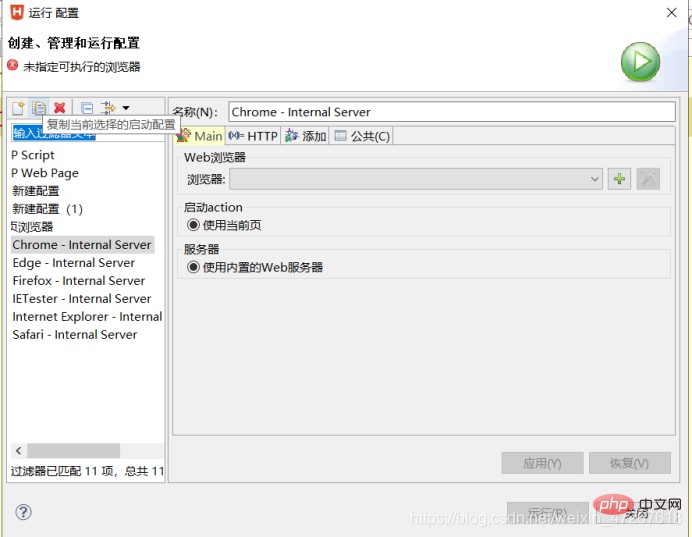Select Safari - Internal Server
Screen dimensions: 692x537
pyautogui.click(x=75, y=334)
